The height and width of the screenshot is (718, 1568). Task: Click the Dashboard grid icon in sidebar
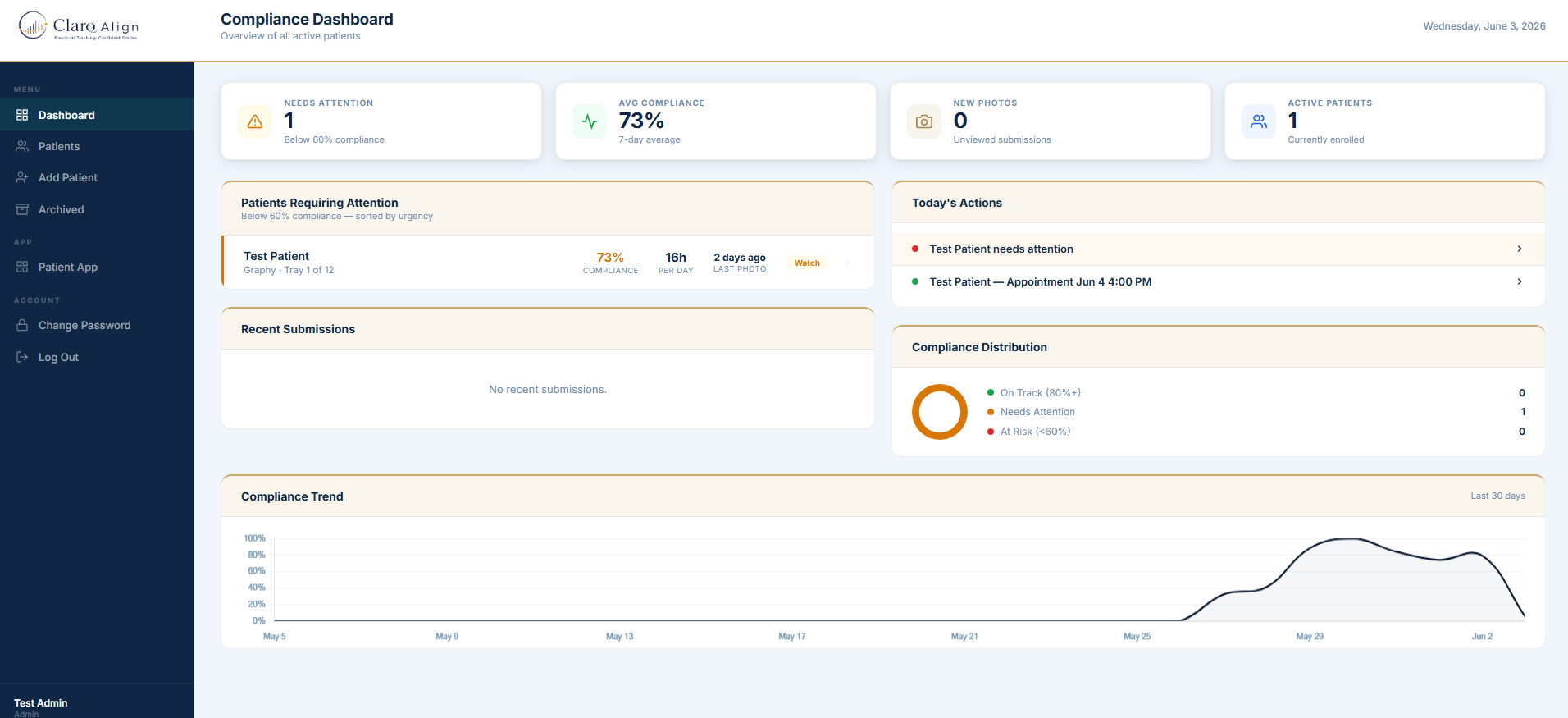(x=22, y=115)
